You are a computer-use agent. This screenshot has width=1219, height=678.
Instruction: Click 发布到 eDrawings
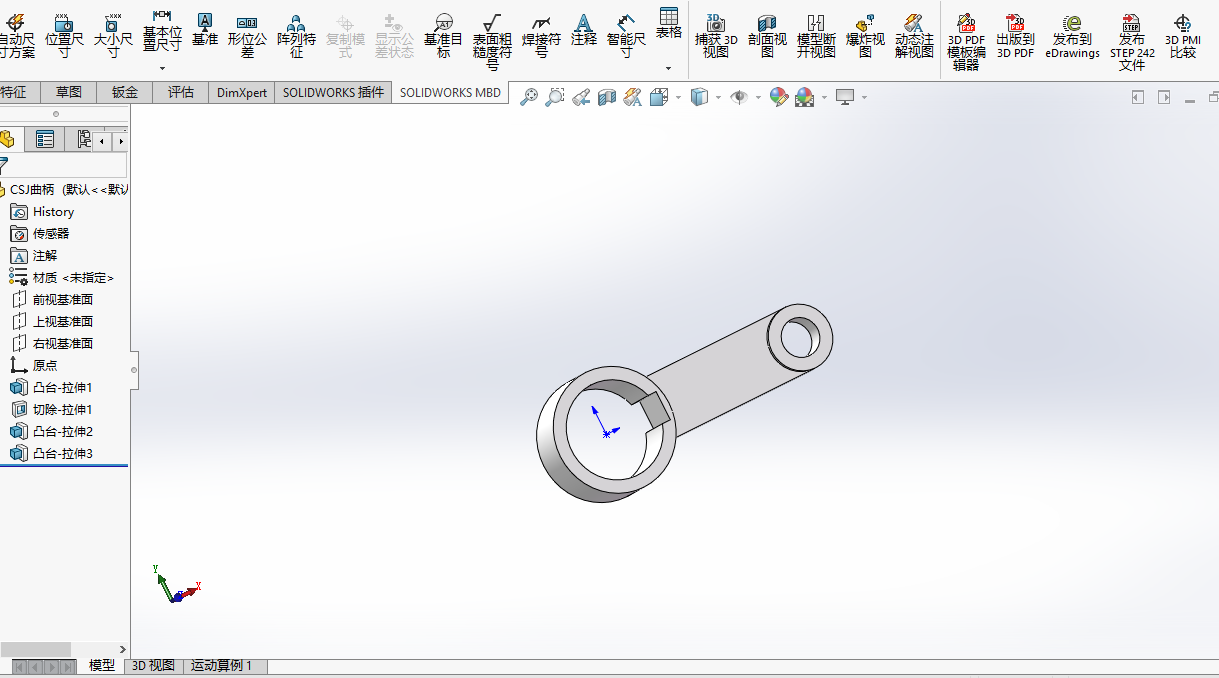click(x=1072, y=35)
